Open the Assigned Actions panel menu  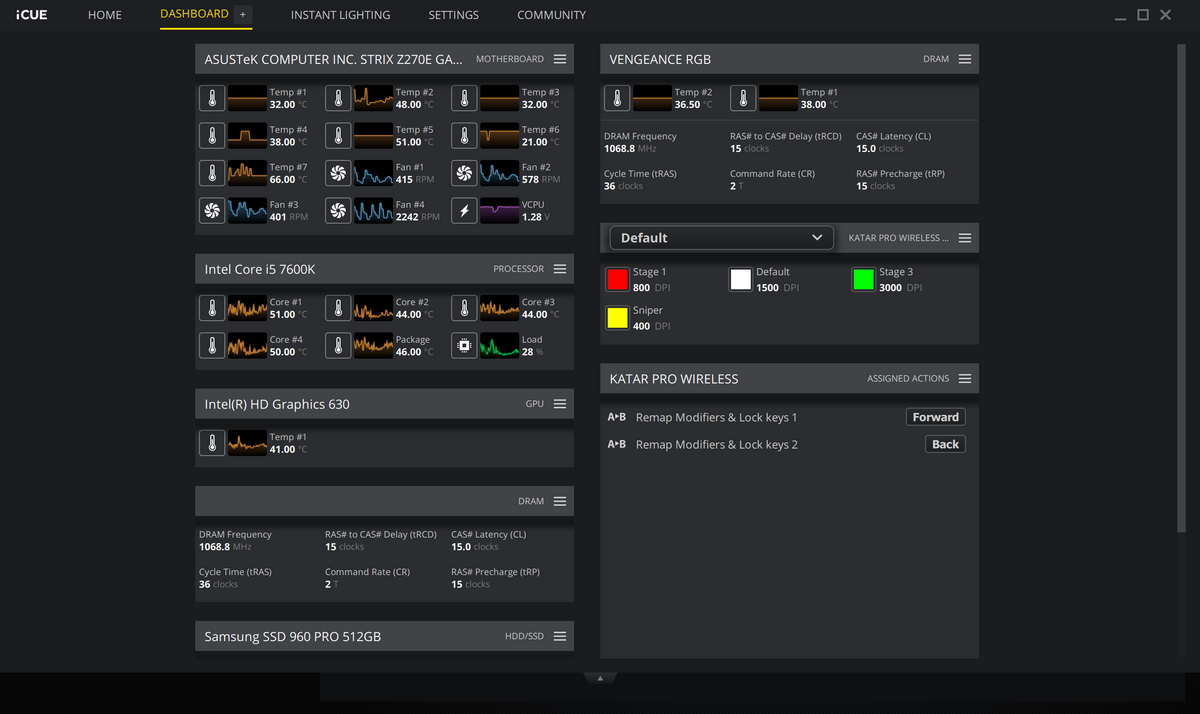point(964,379)
